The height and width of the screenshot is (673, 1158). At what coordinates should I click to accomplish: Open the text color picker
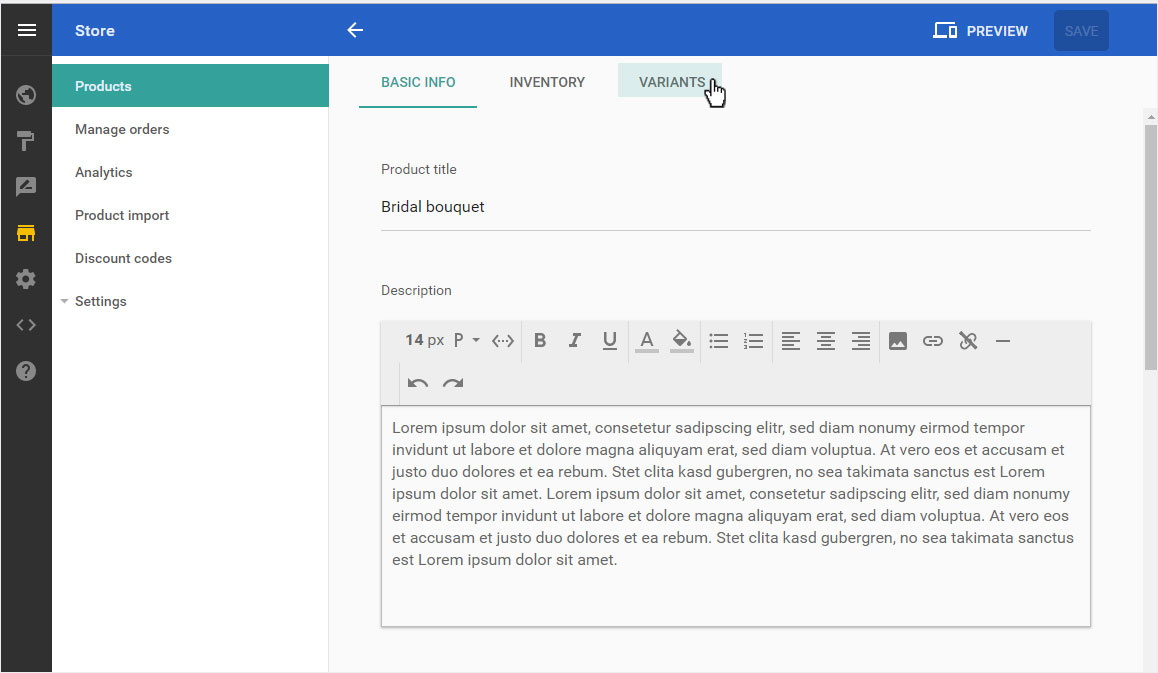click(x=647, y=341)
